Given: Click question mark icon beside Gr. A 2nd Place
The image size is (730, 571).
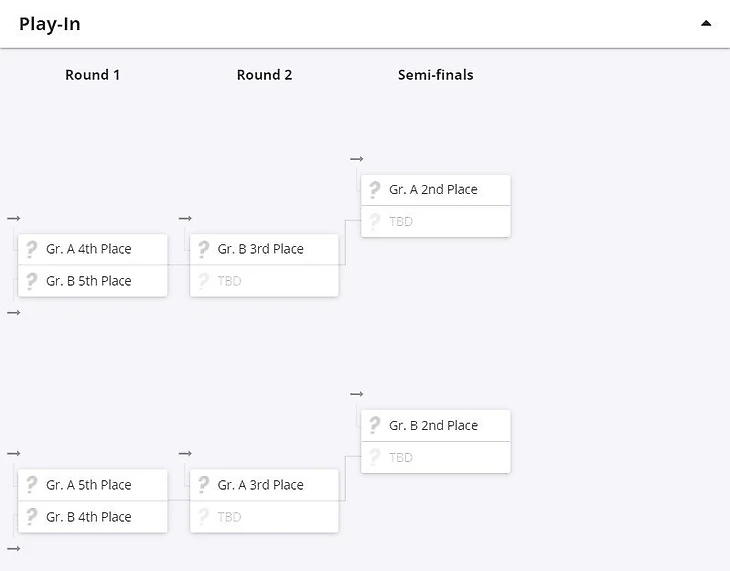Looking at the screenshot, I should (375, 190).
